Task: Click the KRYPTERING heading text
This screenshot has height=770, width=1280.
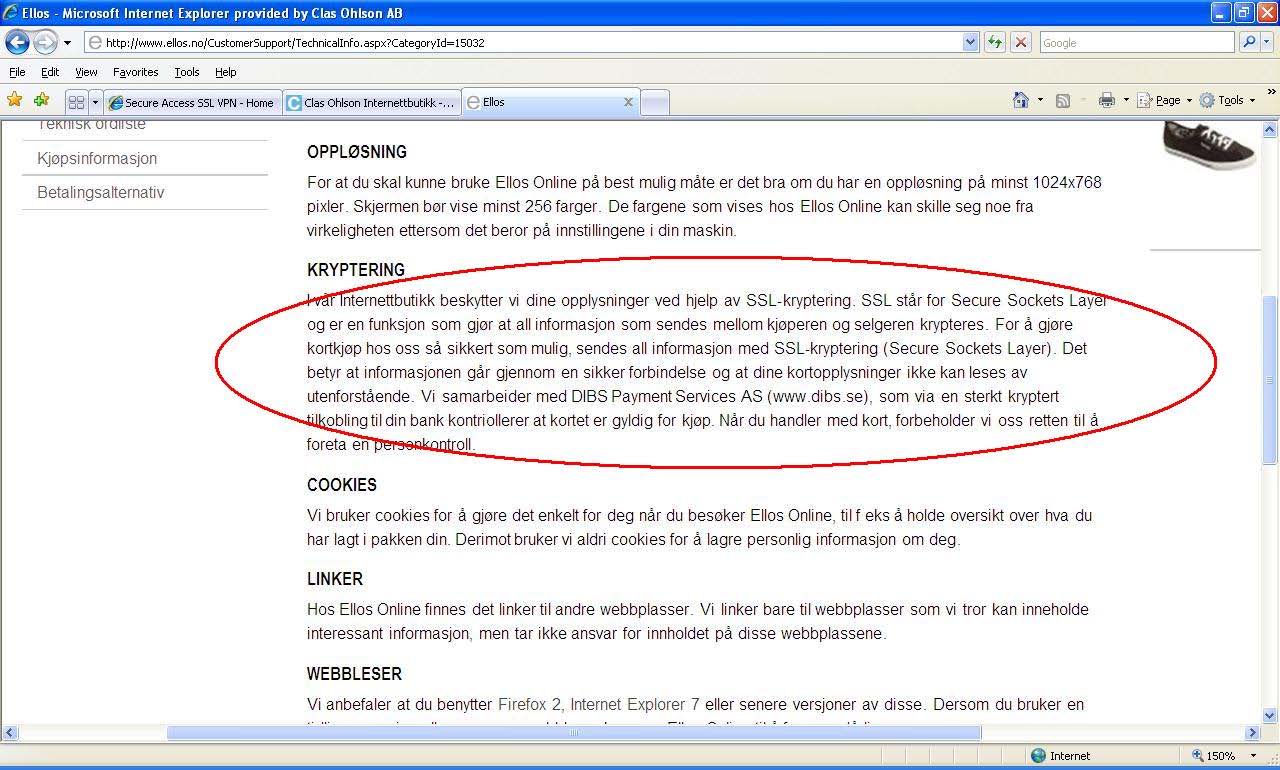Action: pos(356,270)
